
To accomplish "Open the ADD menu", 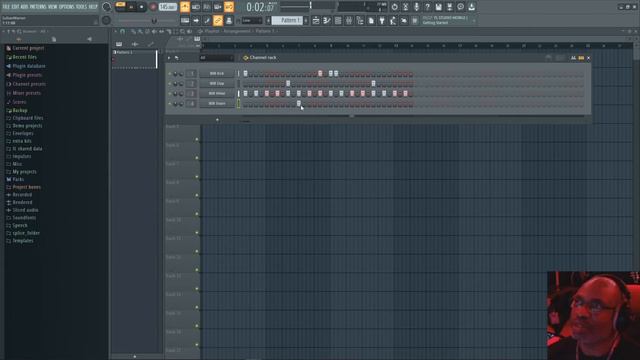I will pos(24,7).
